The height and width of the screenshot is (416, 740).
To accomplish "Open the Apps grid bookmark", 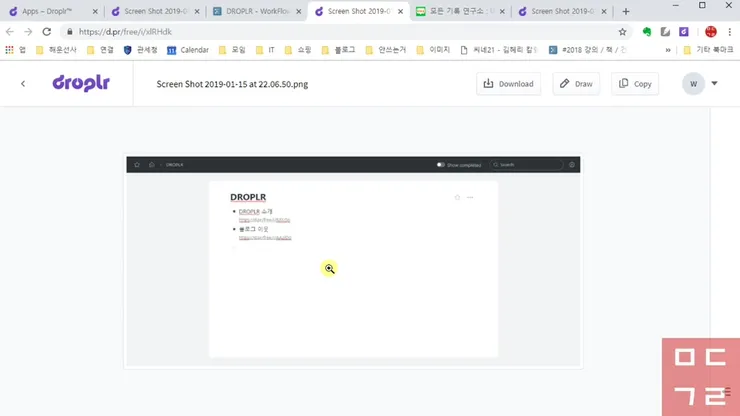I will (15, 50).
